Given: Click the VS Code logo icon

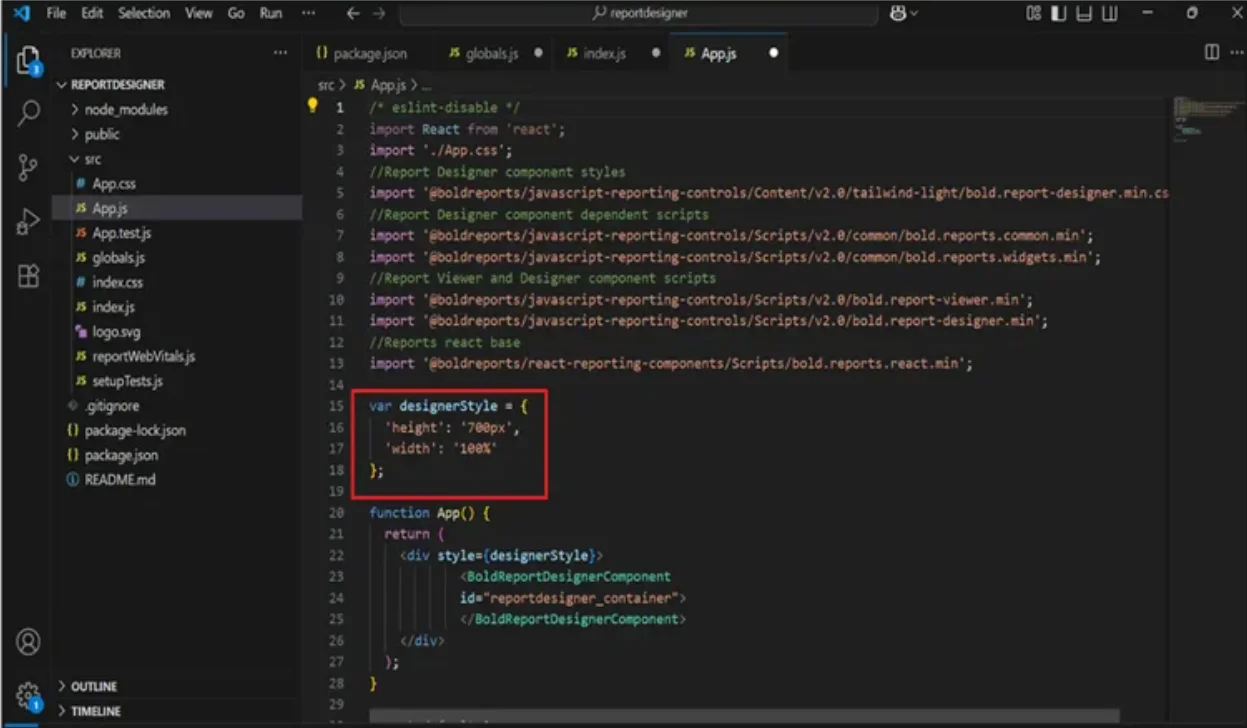Looking at the screenshot, I should click(21, 14).
